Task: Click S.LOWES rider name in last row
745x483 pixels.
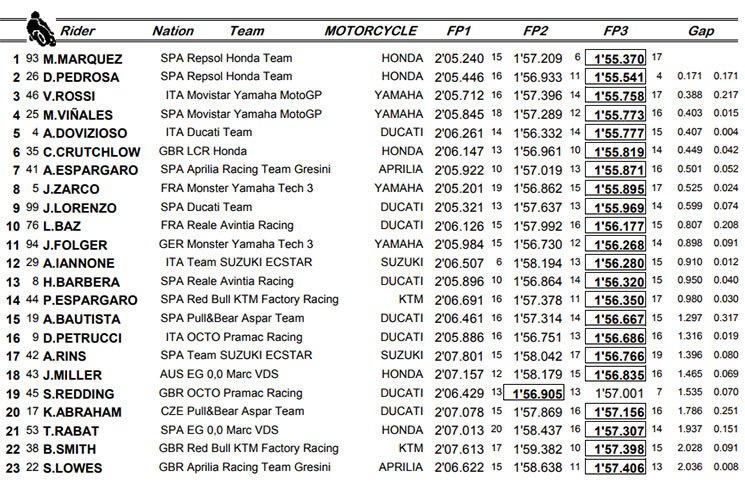Action: click(78, 467)
